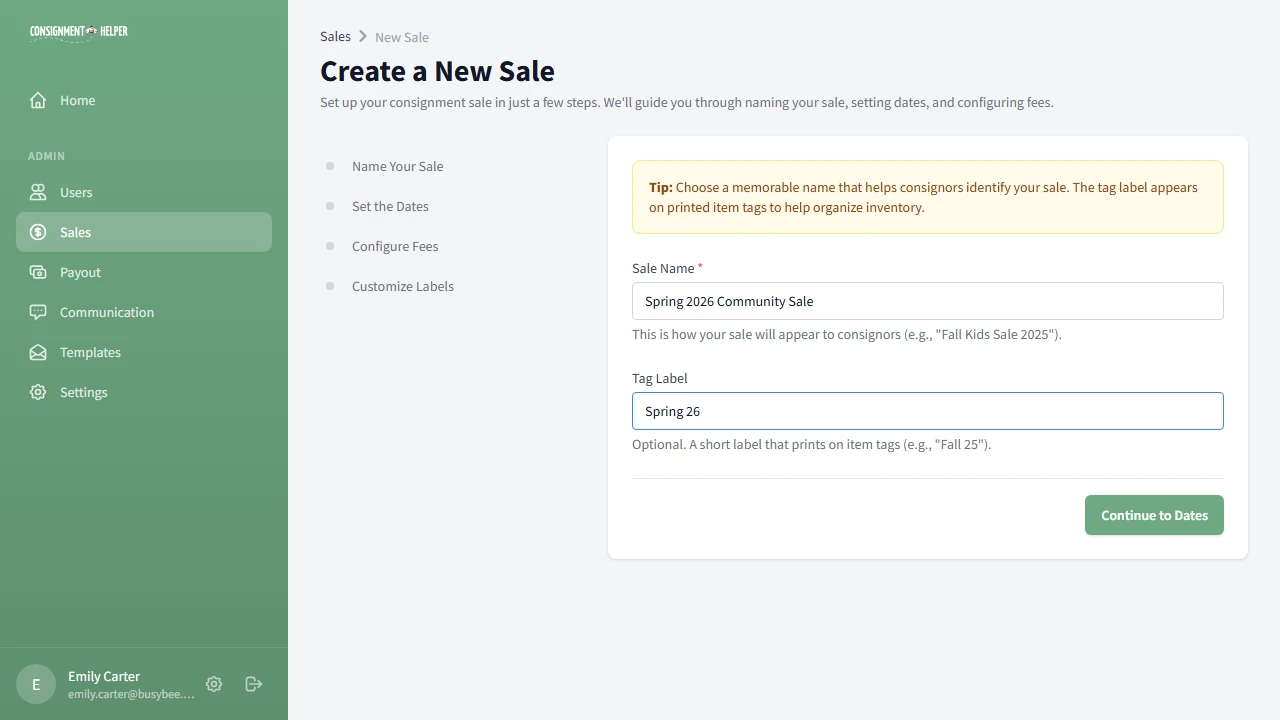This screenshot has height=720, width=1280.
Task: Open the Customize Labels step
Action: point(403,286)
